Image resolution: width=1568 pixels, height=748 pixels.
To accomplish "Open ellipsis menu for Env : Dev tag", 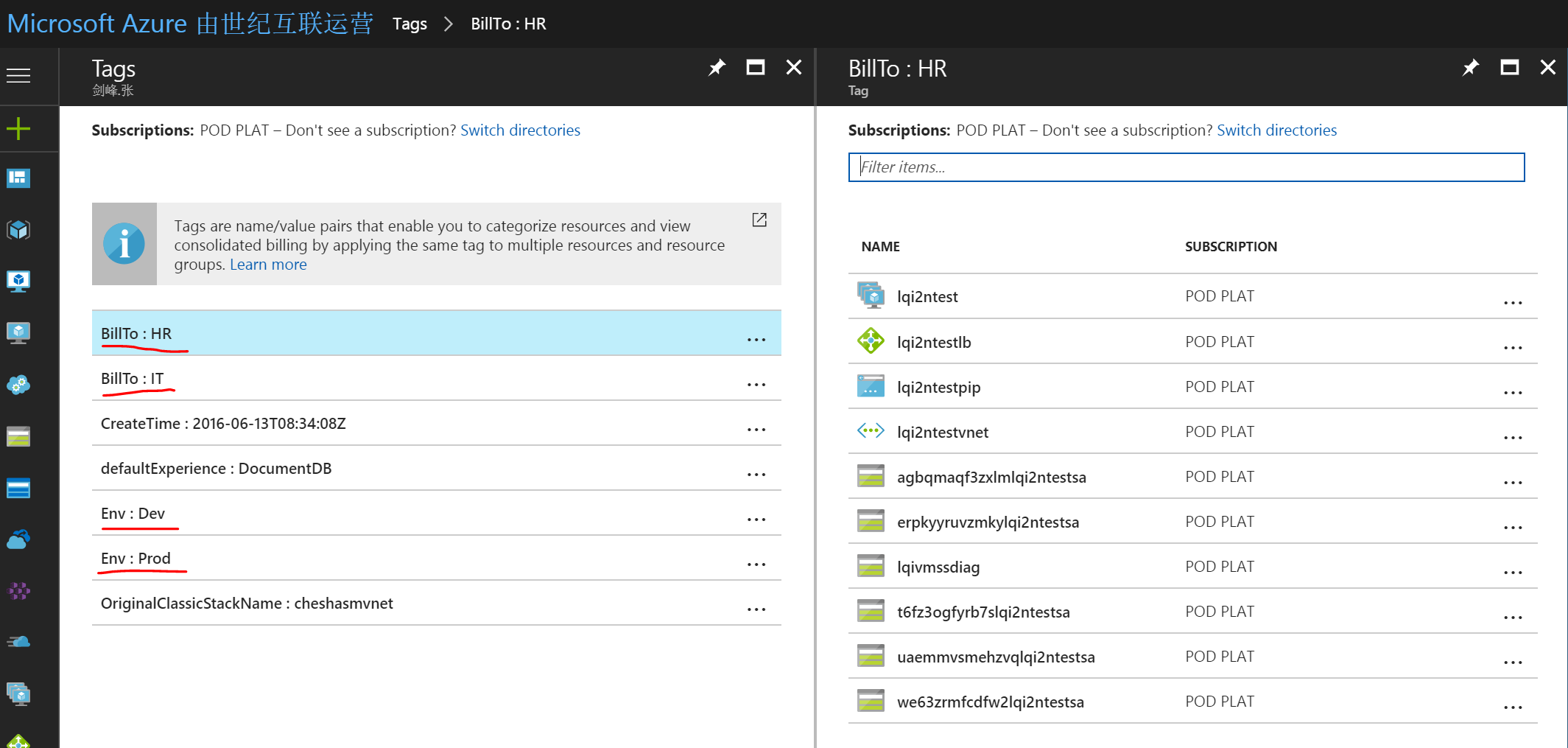I will (756, 520).
